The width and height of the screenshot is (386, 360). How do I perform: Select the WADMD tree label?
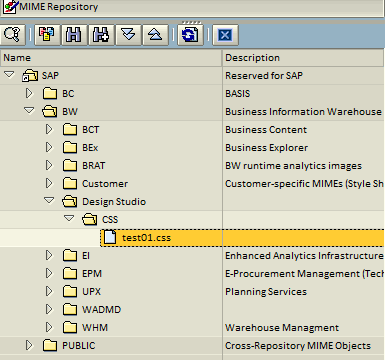tap(101, 310)
